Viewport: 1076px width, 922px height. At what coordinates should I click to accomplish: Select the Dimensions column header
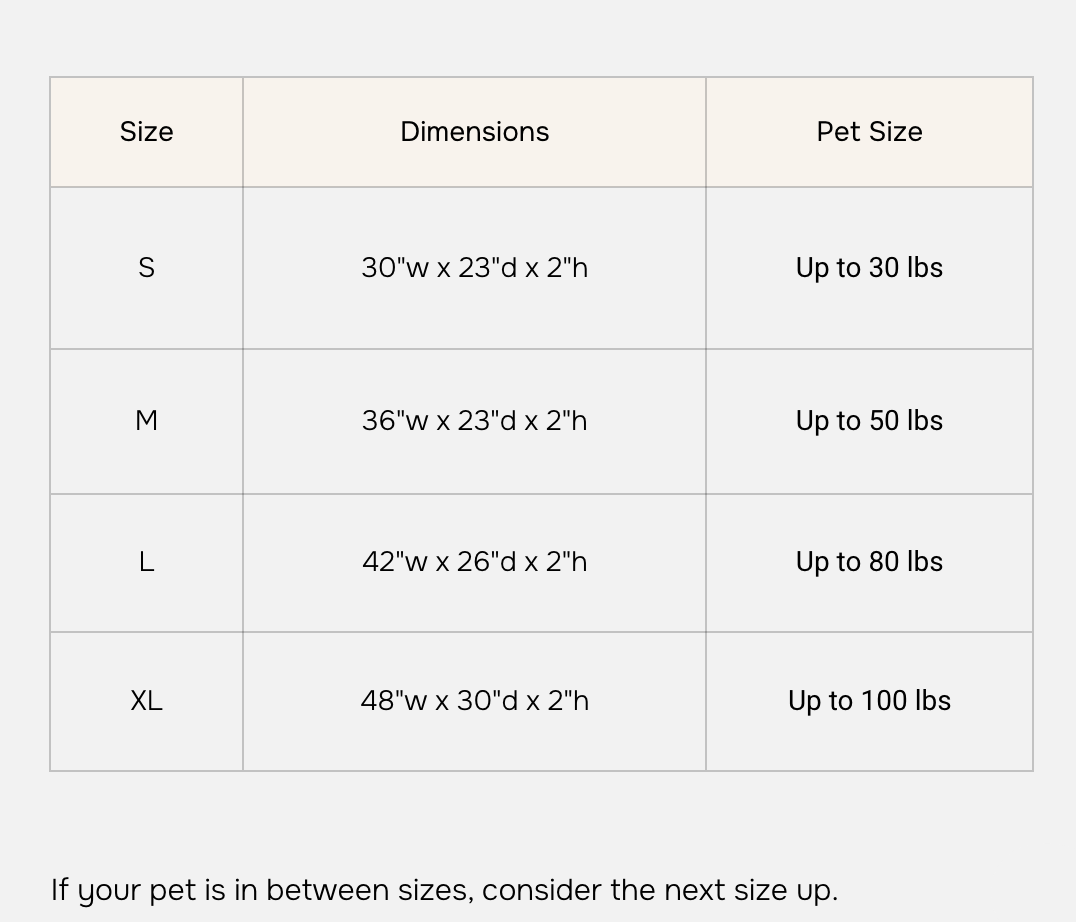coord(474,132)
